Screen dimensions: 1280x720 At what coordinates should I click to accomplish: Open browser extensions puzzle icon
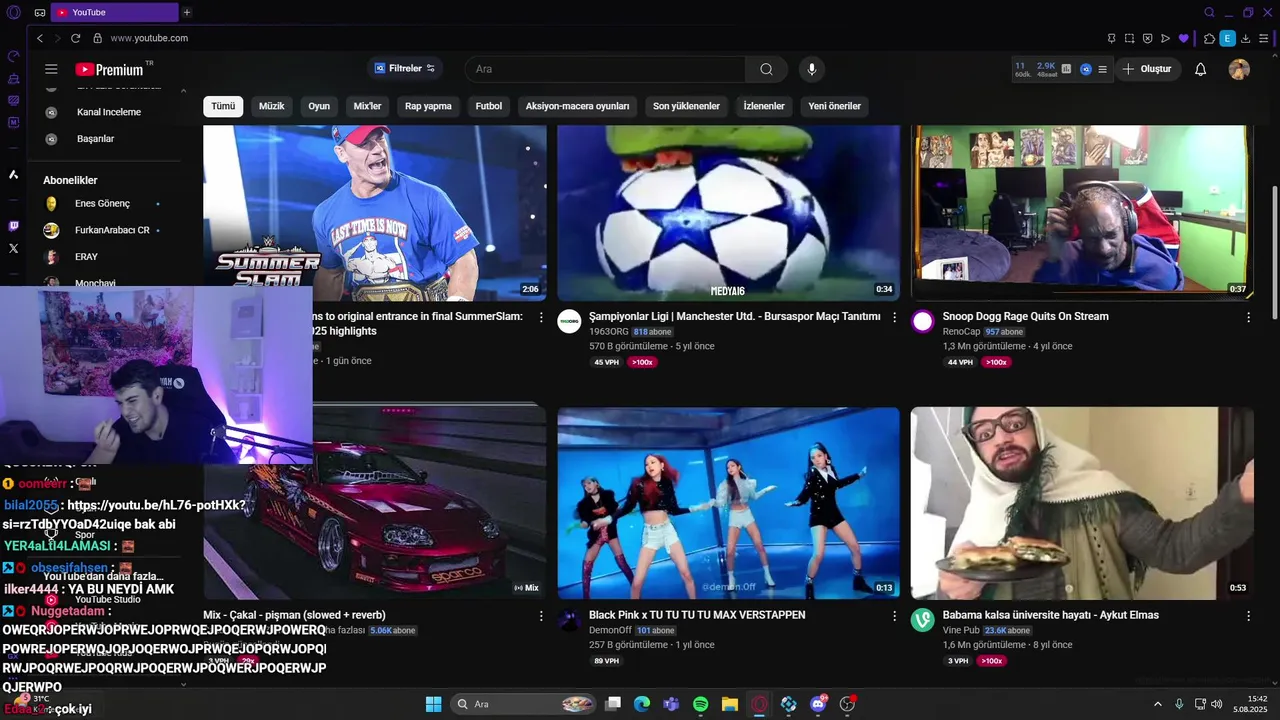(x=1209, y=38)
